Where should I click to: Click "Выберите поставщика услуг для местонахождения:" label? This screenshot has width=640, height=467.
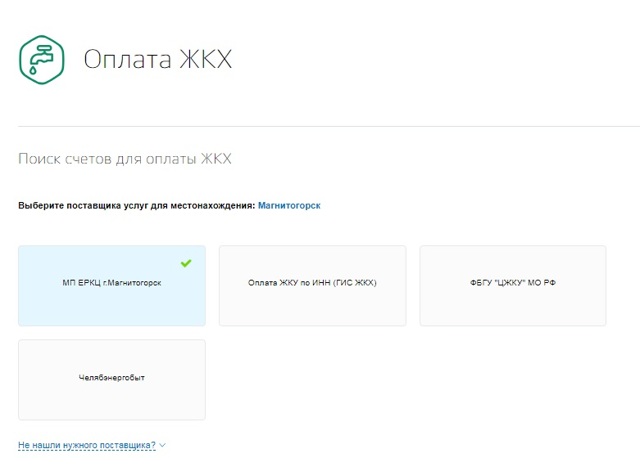pyautogui.click(x=137, y=205)
